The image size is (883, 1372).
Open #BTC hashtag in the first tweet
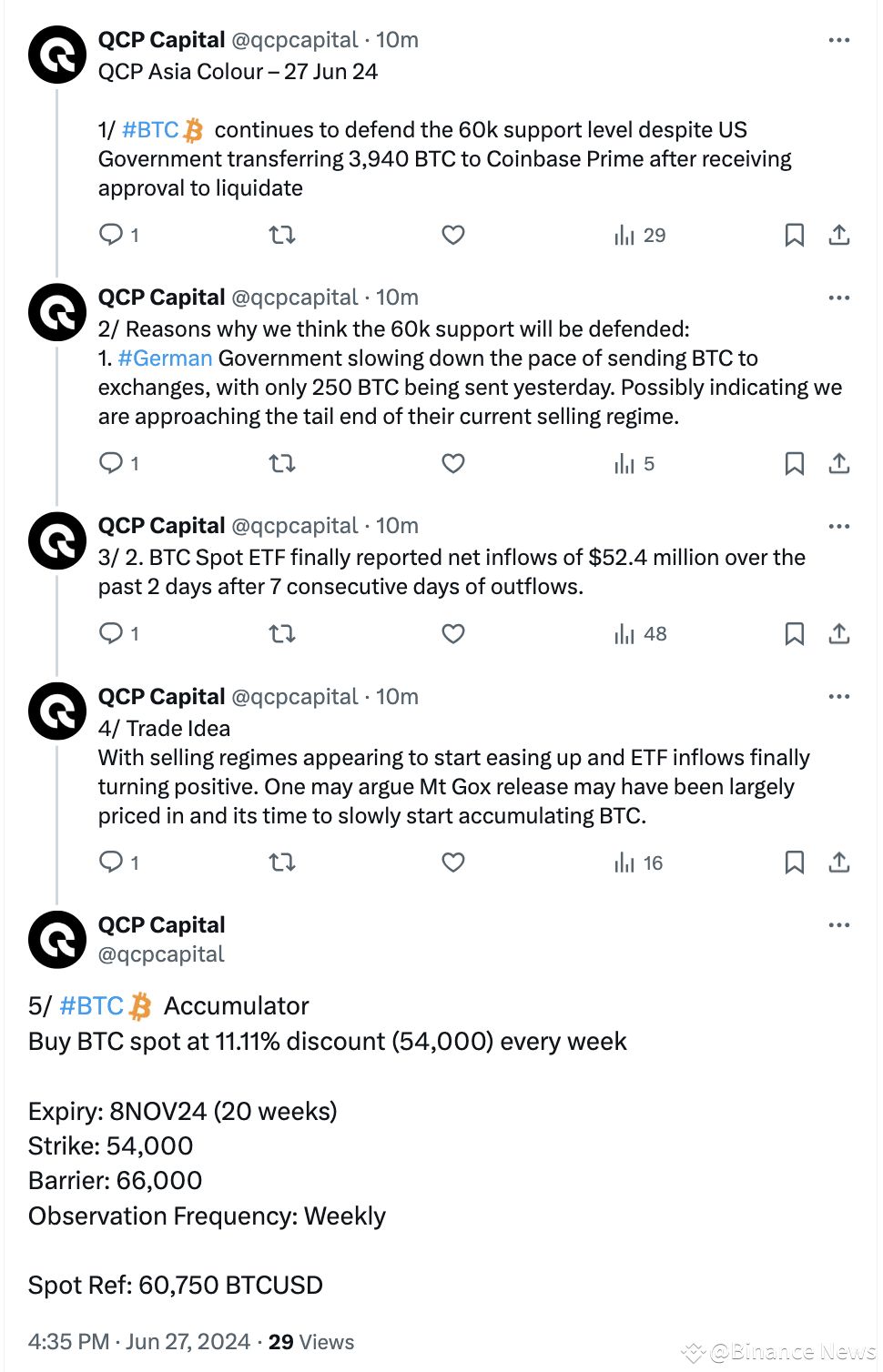point(151,130)
